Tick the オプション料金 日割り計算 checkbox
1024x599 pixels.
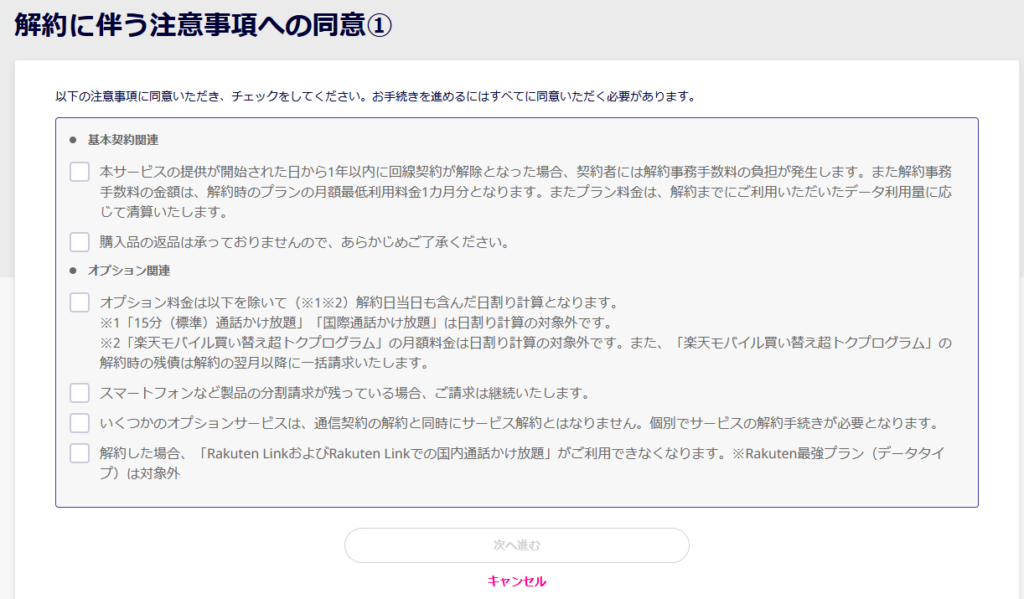(x=80, y=302)
